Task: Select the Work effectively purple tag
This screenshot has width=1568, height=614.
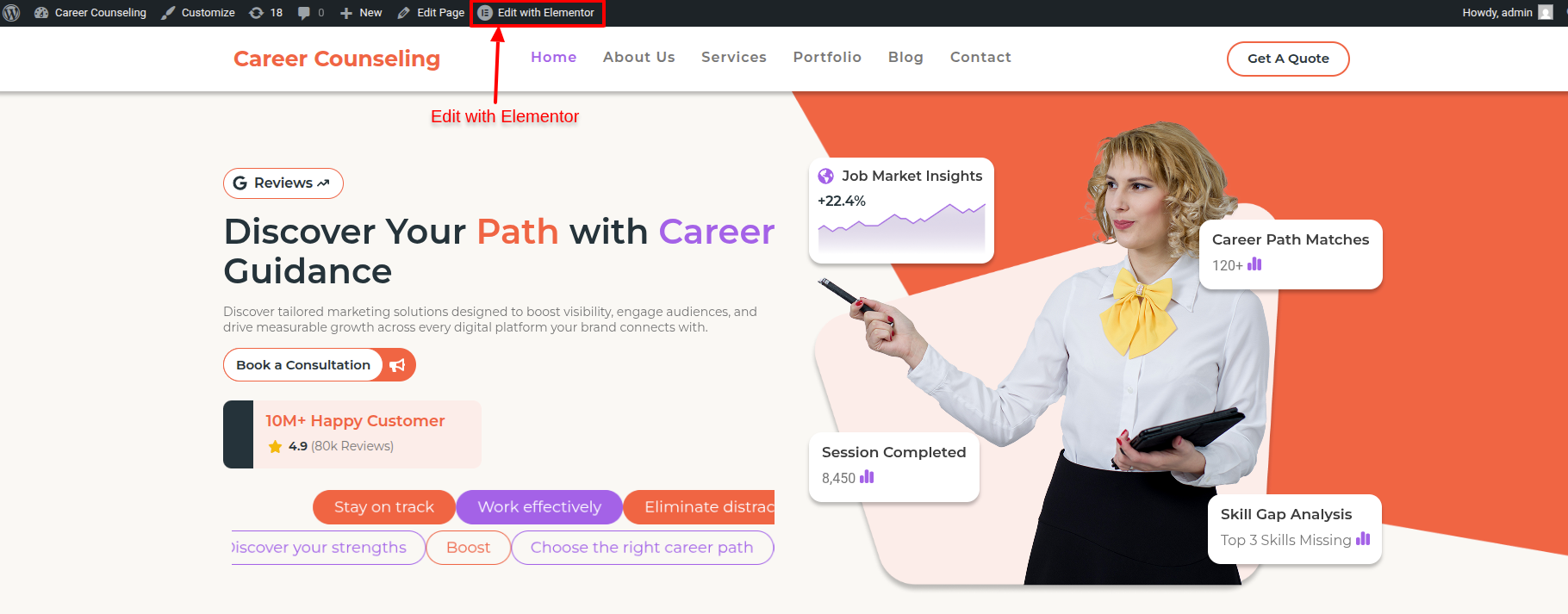Action: point(539,507)
